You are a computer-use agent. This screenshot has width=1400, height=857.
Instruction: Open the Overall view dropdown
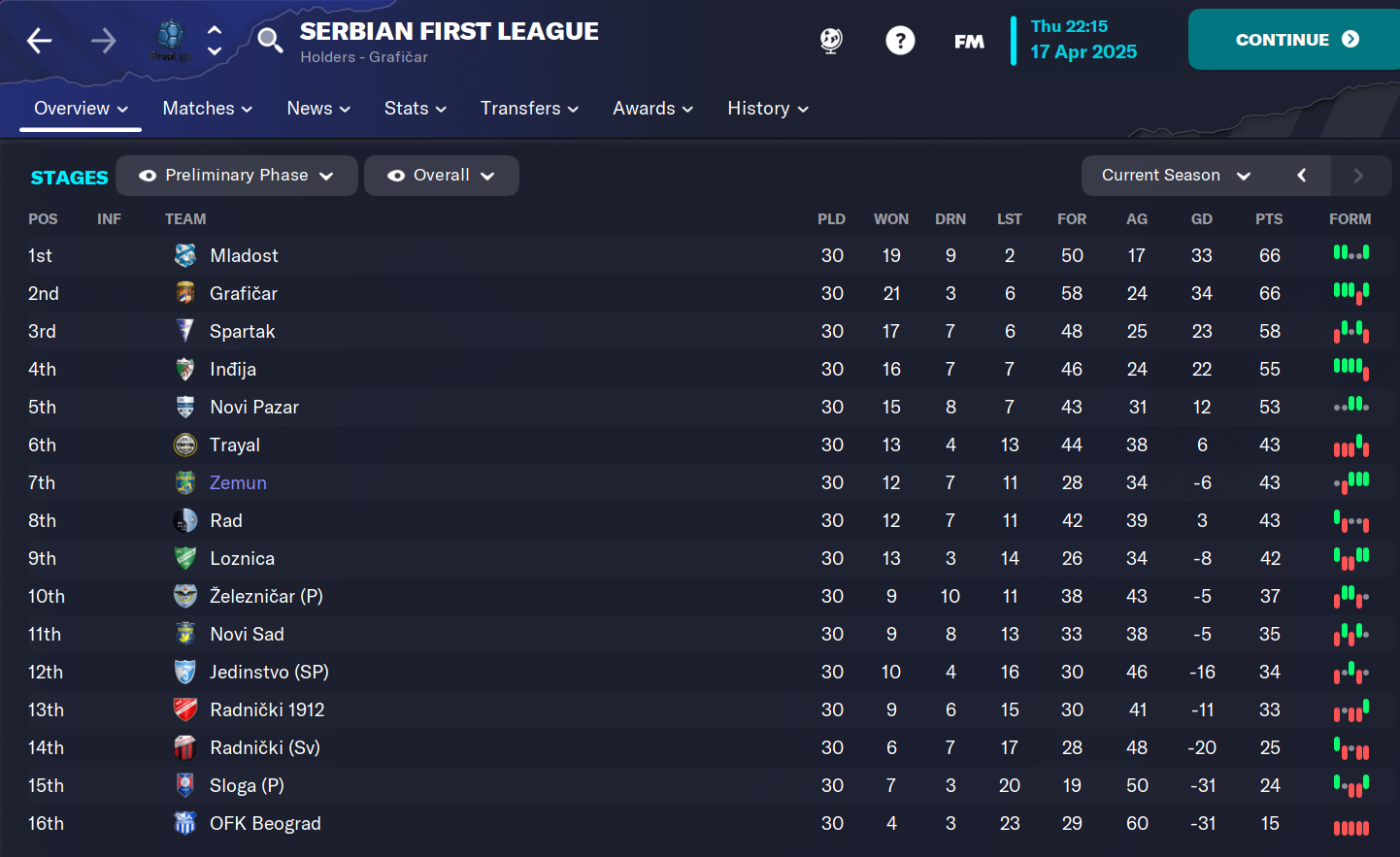click(x=442, y=176)
